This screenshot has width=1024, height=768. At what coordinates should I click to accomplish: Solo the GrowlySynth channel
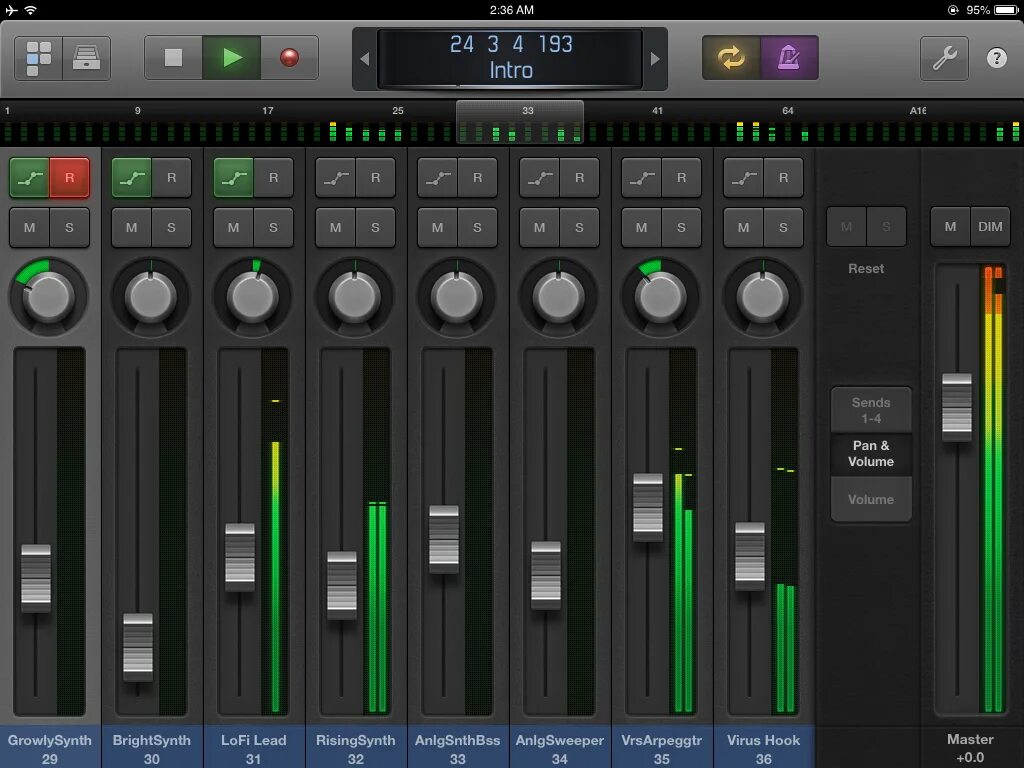[69, 227]
